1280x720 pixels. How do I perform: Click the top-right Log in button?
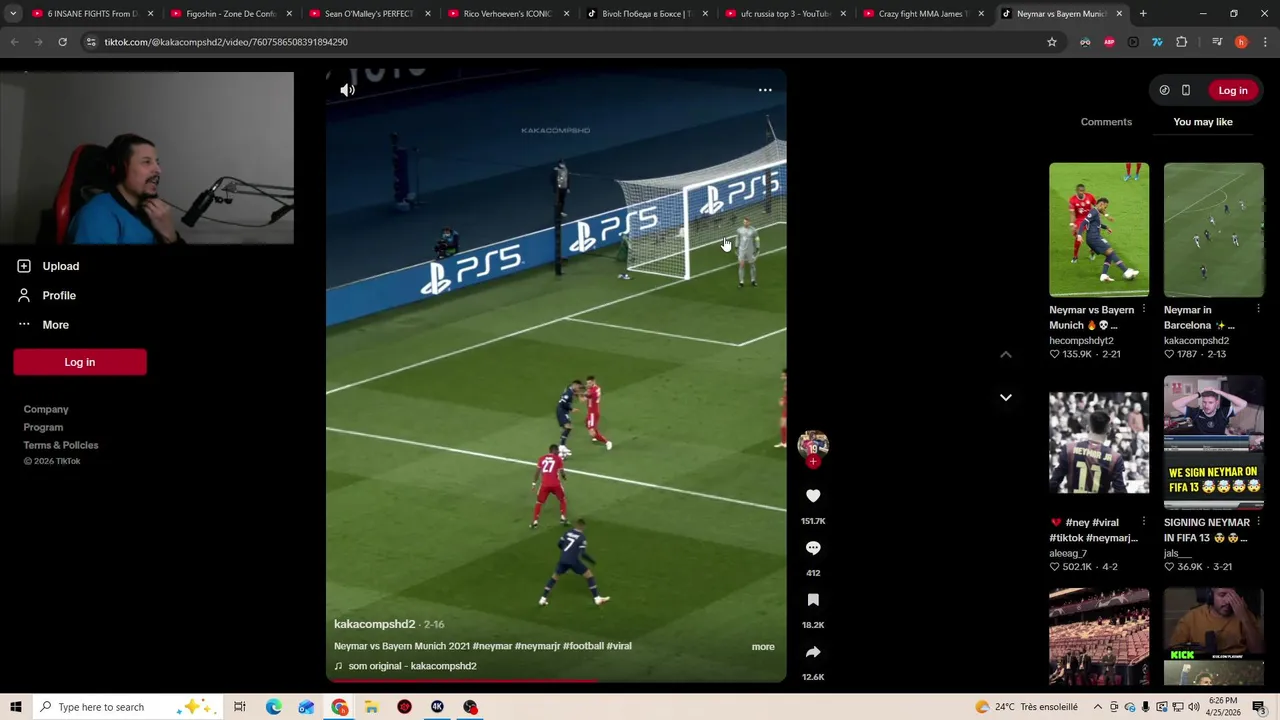[x=1233, y=90]
